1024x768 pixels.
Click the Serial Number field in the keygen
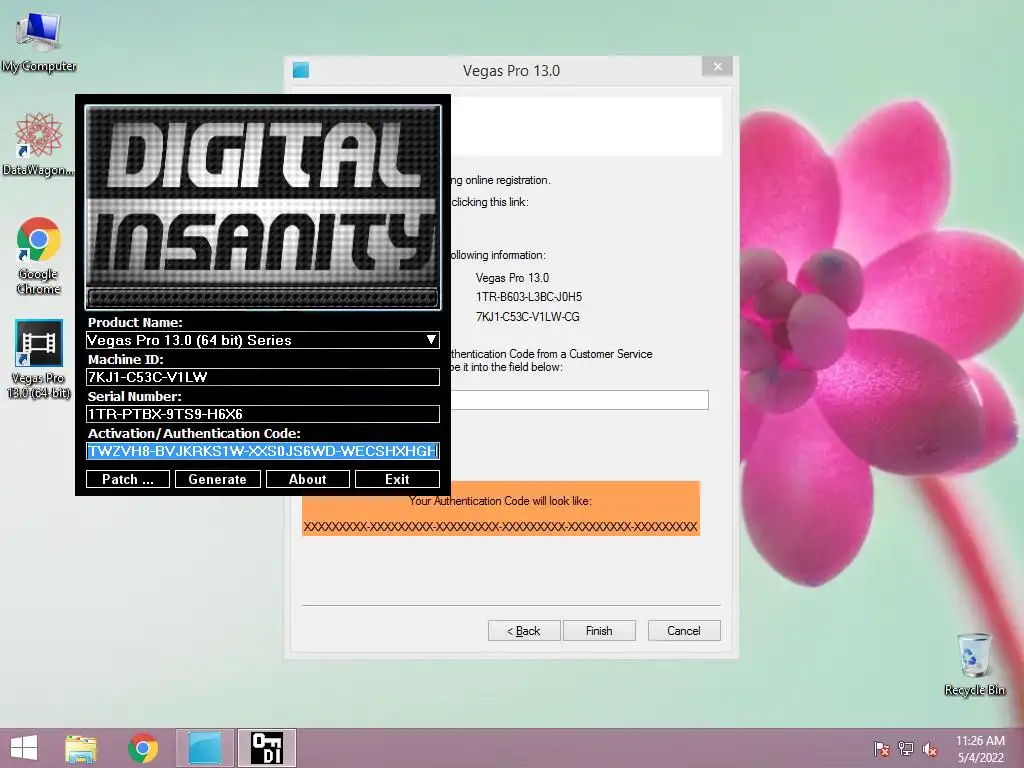[263, 414]
